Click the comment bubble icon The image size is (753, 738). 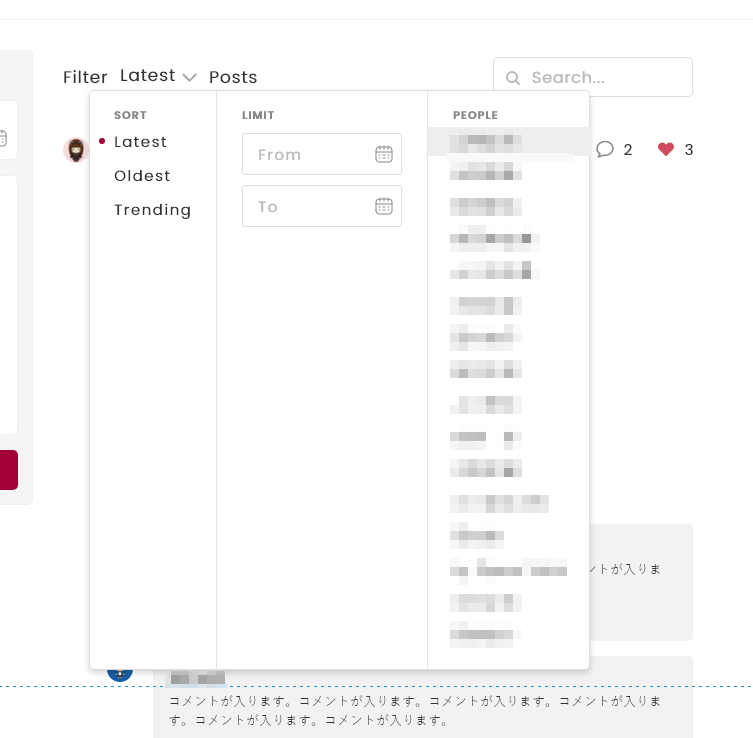pyautogui.click(x=605, y=149)
